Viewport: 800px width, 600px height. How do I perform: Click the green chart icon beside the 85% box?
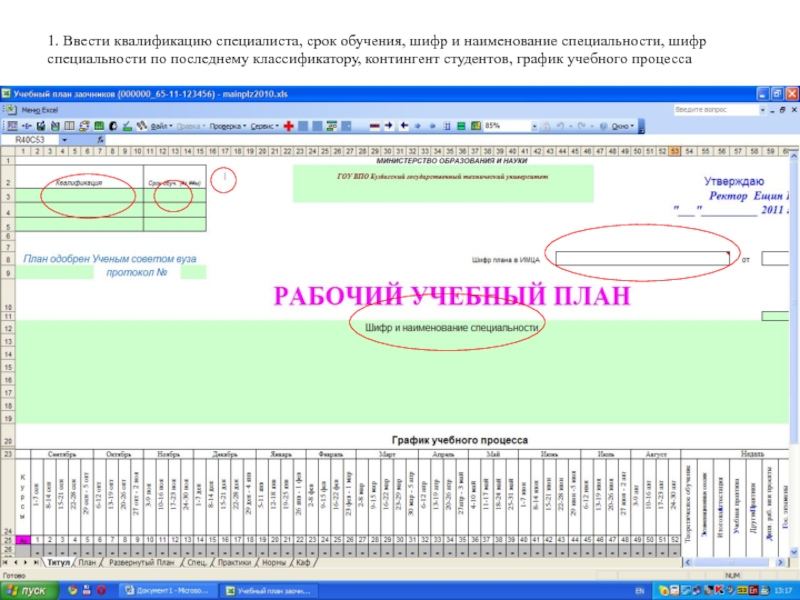(476, 126)
